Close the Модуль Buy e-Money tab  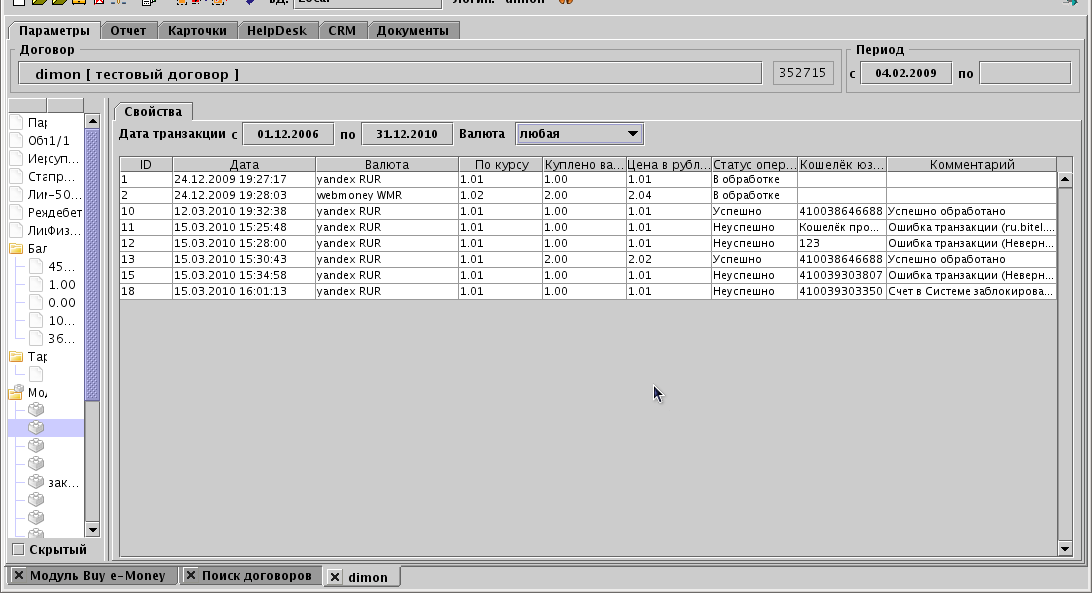[x=18, y=576]
